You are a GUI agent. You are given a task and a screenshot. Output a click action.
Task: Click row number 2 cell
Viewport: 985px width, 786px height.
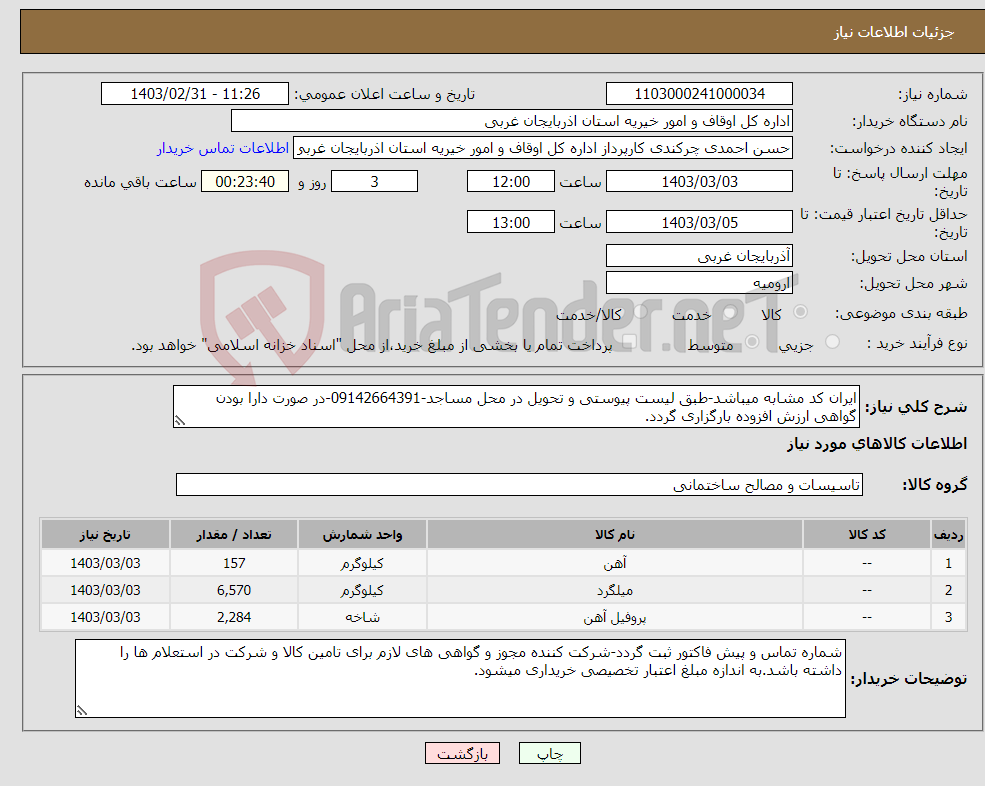pos(948,591)
